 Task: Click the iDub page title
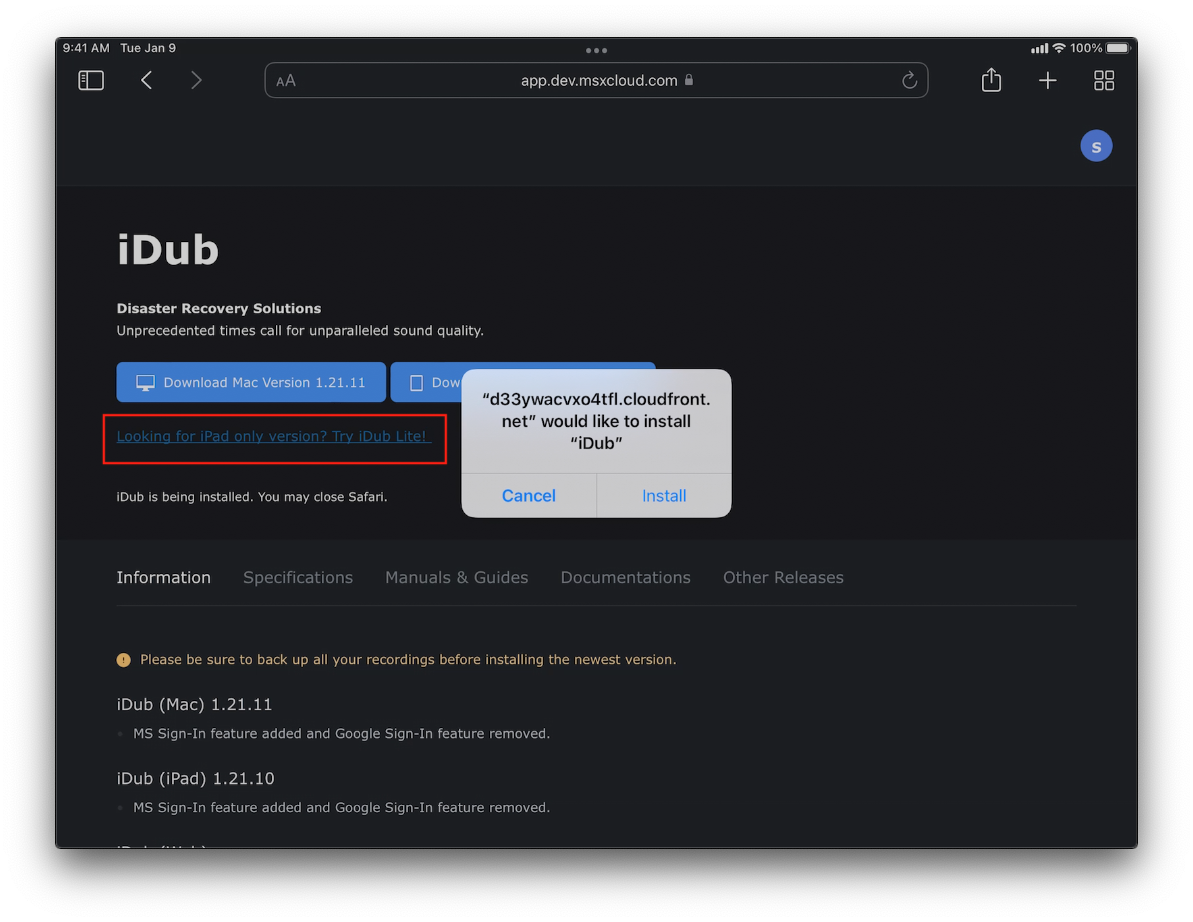pos(168,250)
